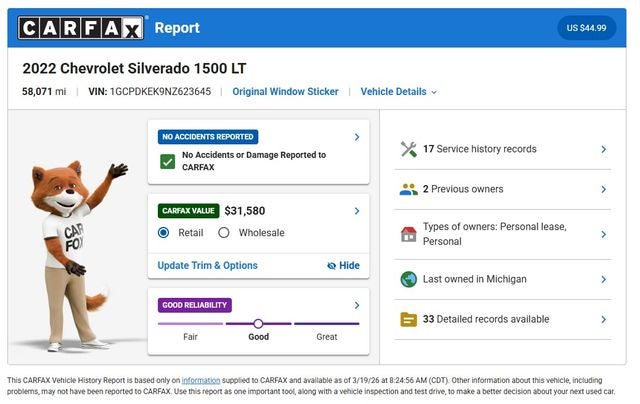Screen dimensions: 640x404
Task: Click the green no accidents checkmark
Action: [x=167, y=162]
